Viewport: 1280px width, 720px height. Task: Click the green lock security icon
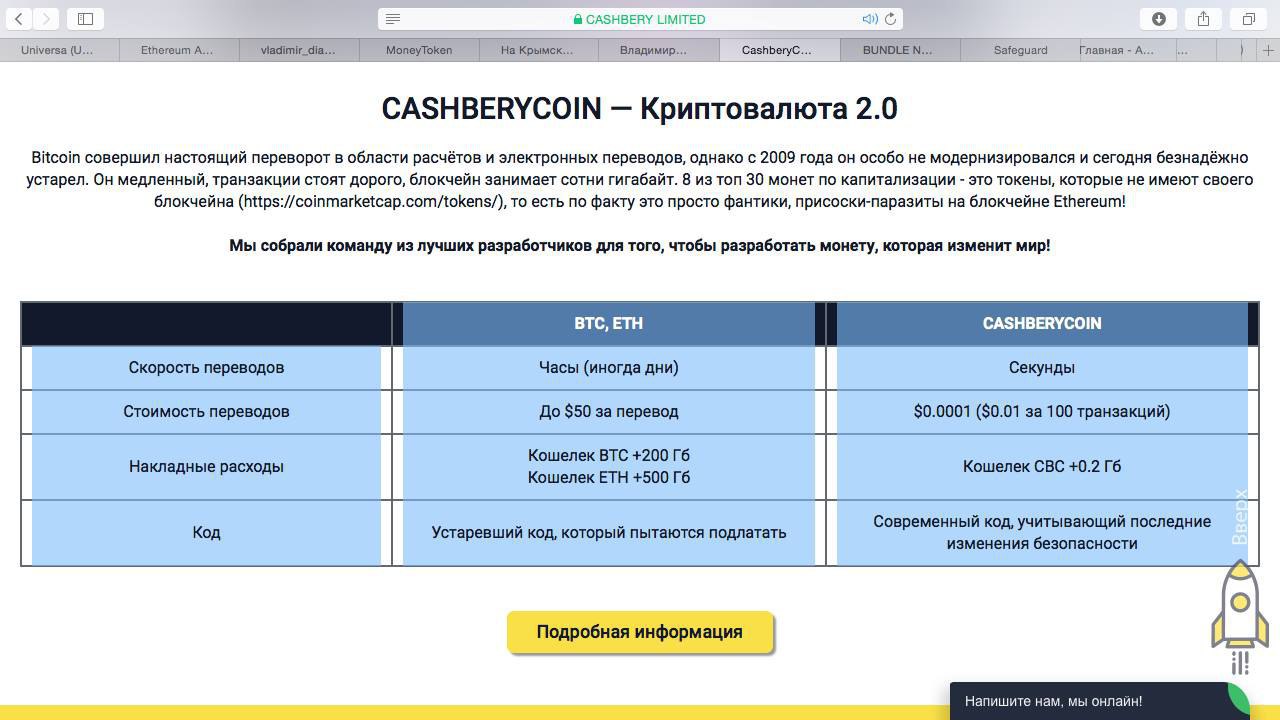click(x=578, y=19)
